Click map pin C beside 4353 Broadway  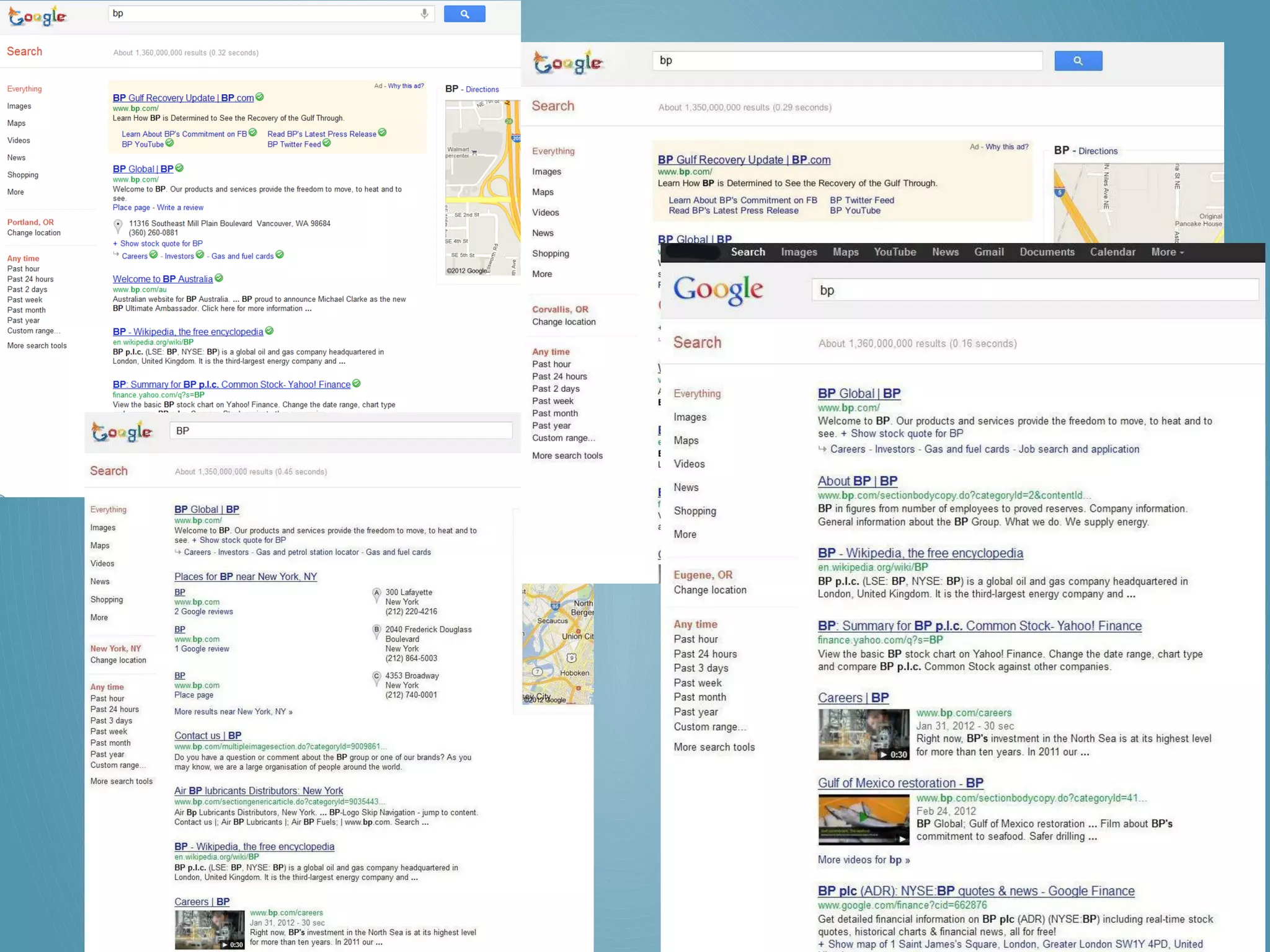coord(376,677)
